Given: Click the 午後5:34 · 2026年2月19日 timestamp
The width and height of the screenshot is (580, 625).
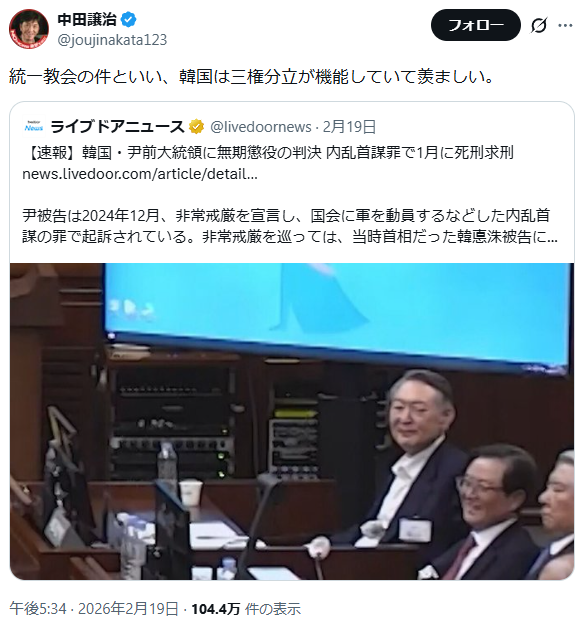Looking at the screenshot, I should pos(94,609).
